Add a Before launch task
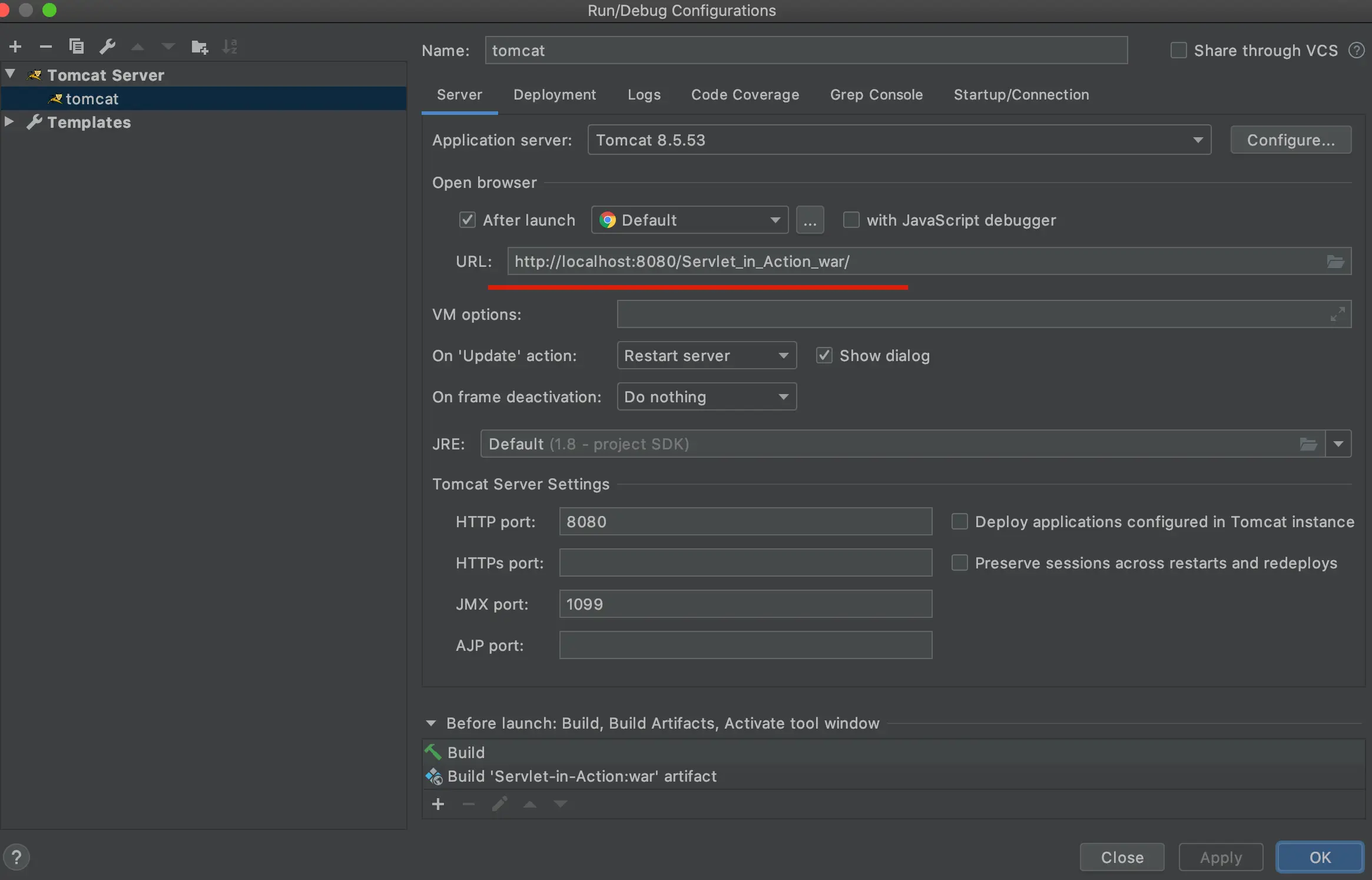1372x880 pixels. click(438, 804)
